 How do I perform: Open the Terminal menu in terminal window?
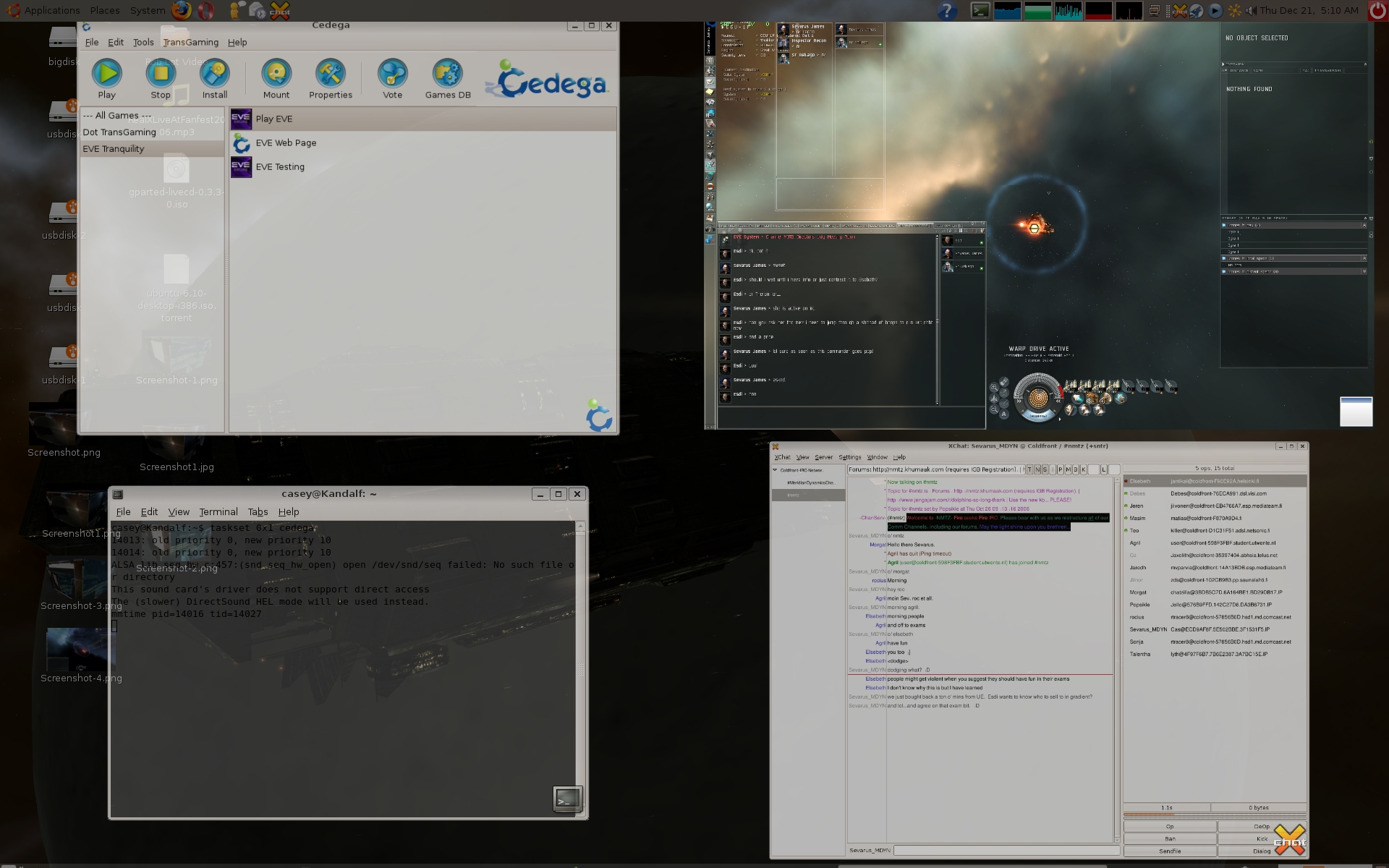coord(218,511)
